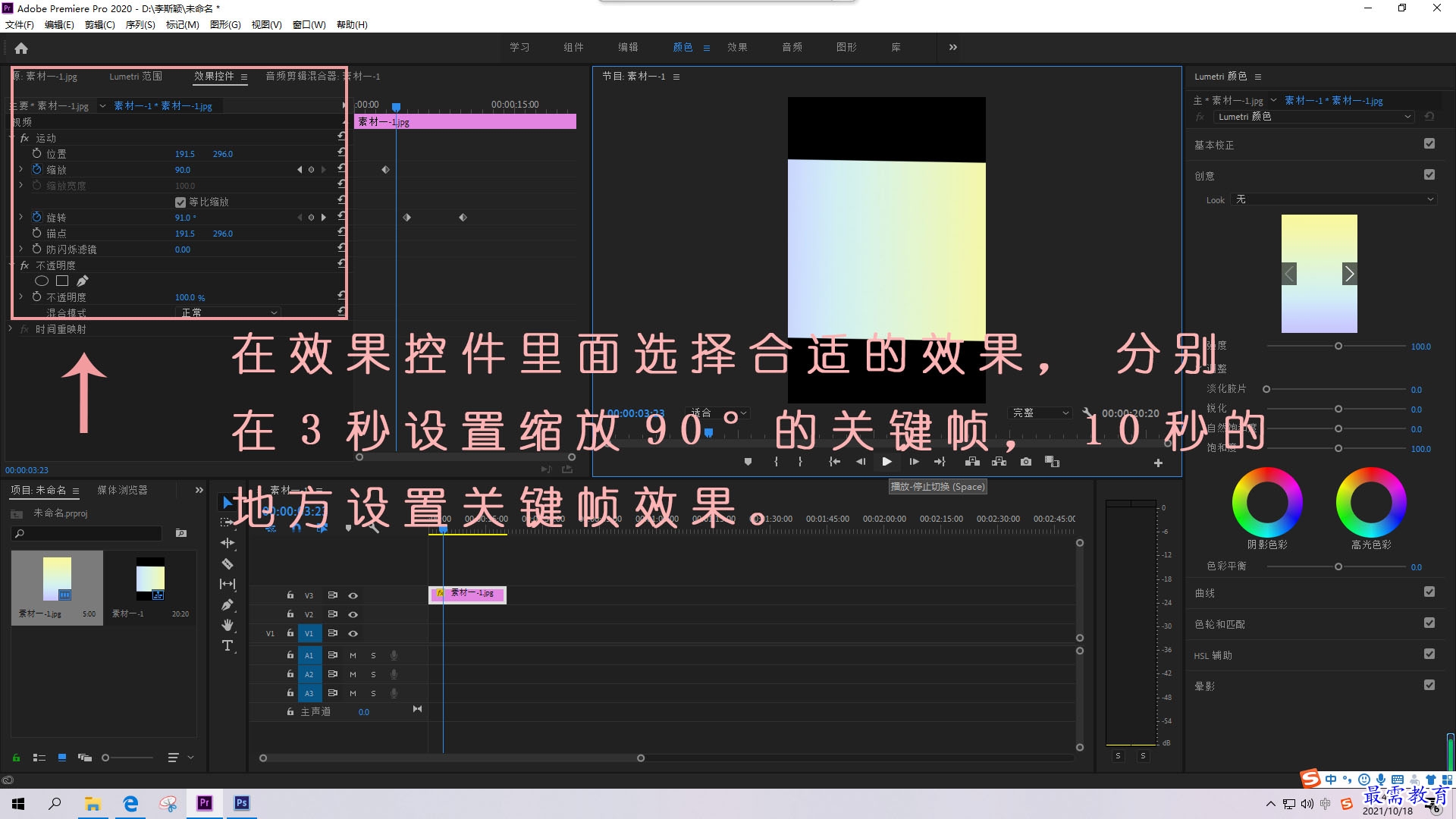Select the Hand tool

(x=227, y=625)
